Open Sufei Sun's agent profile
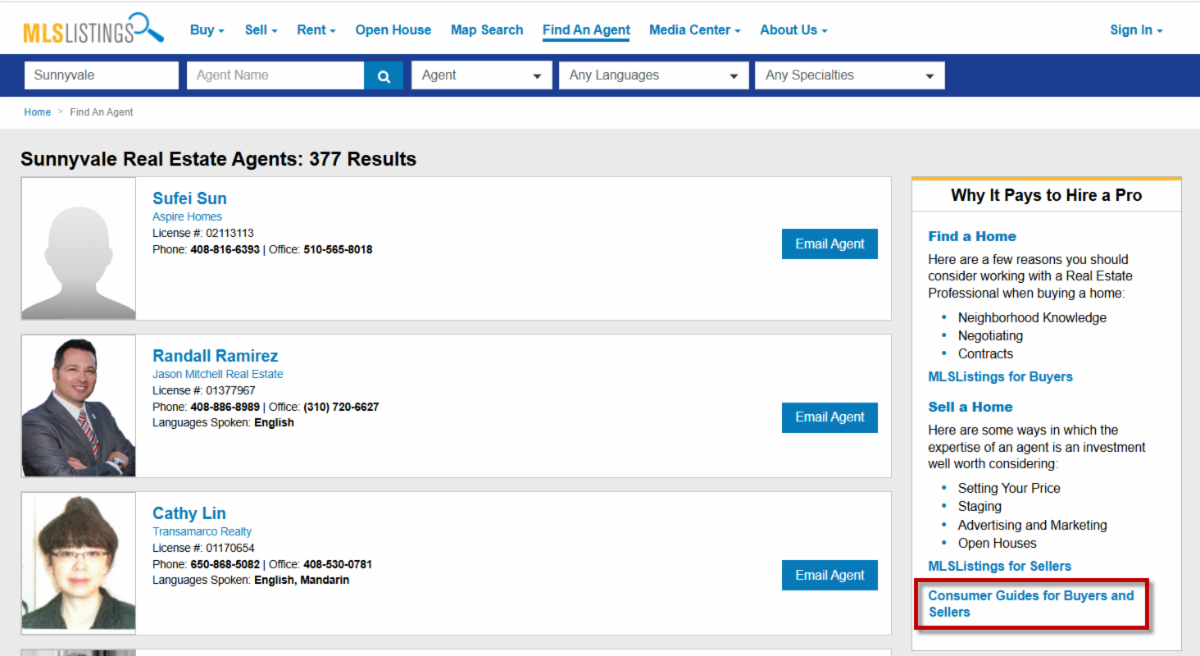Viewport: 1200px width, 656px height. coord(190,198)
